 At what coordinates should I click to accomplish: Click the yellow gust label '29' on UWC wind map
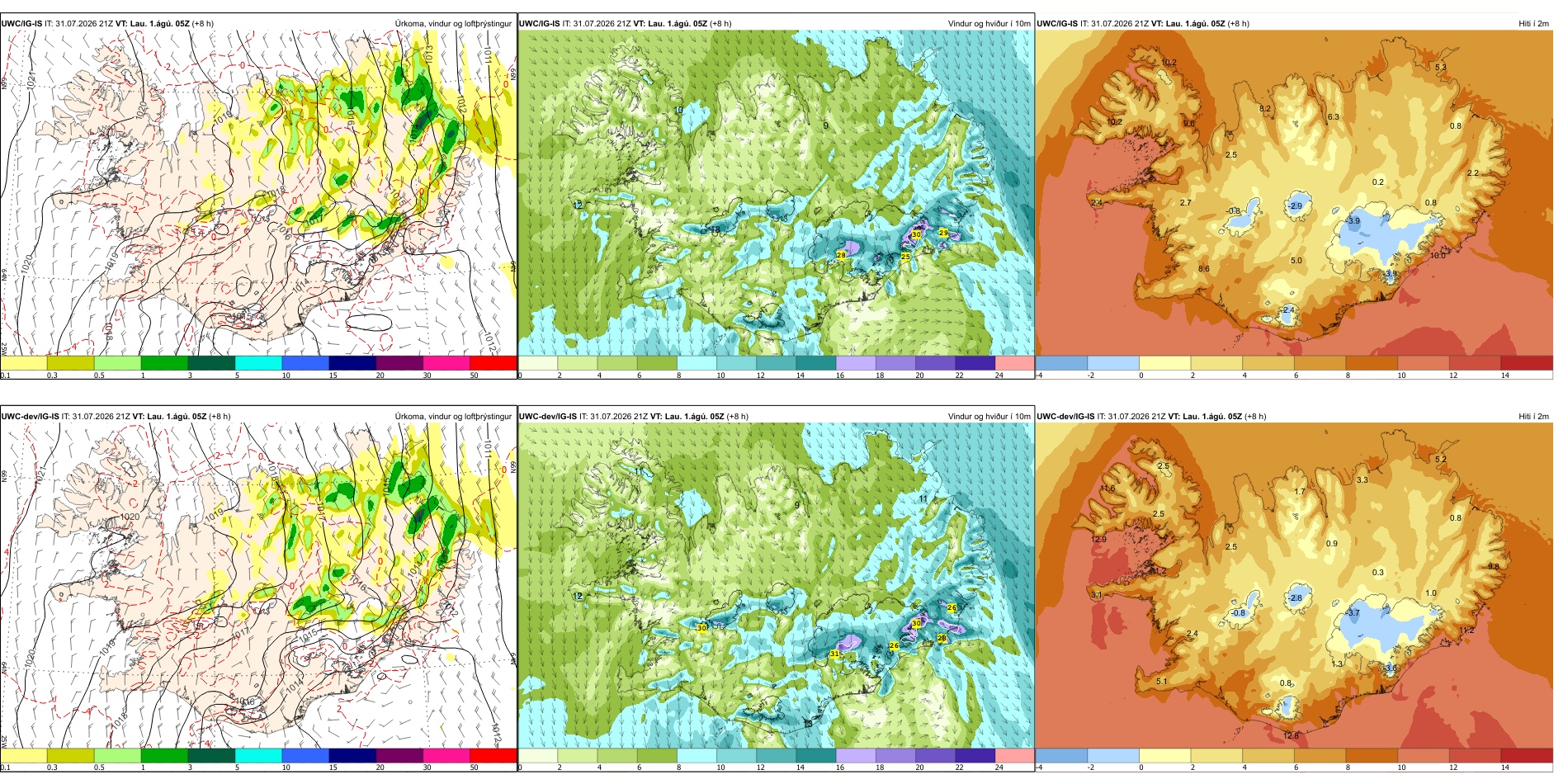point(943,234)
